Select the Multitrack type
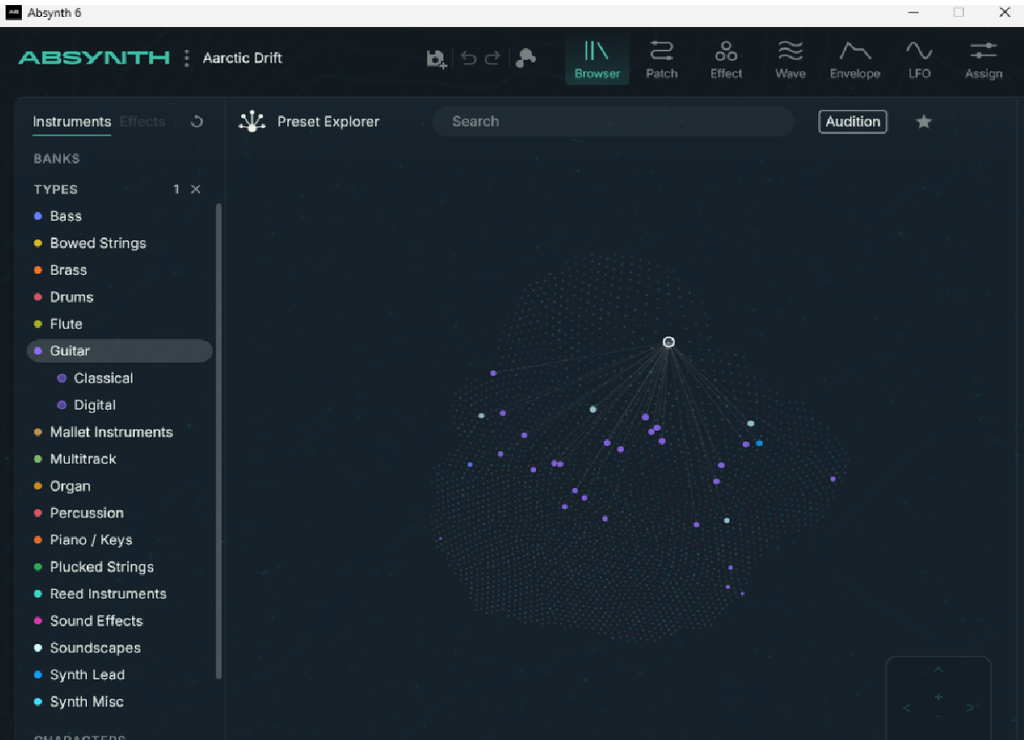The width and height of the screenshot is (1024, 740). (x=120, y=459)
